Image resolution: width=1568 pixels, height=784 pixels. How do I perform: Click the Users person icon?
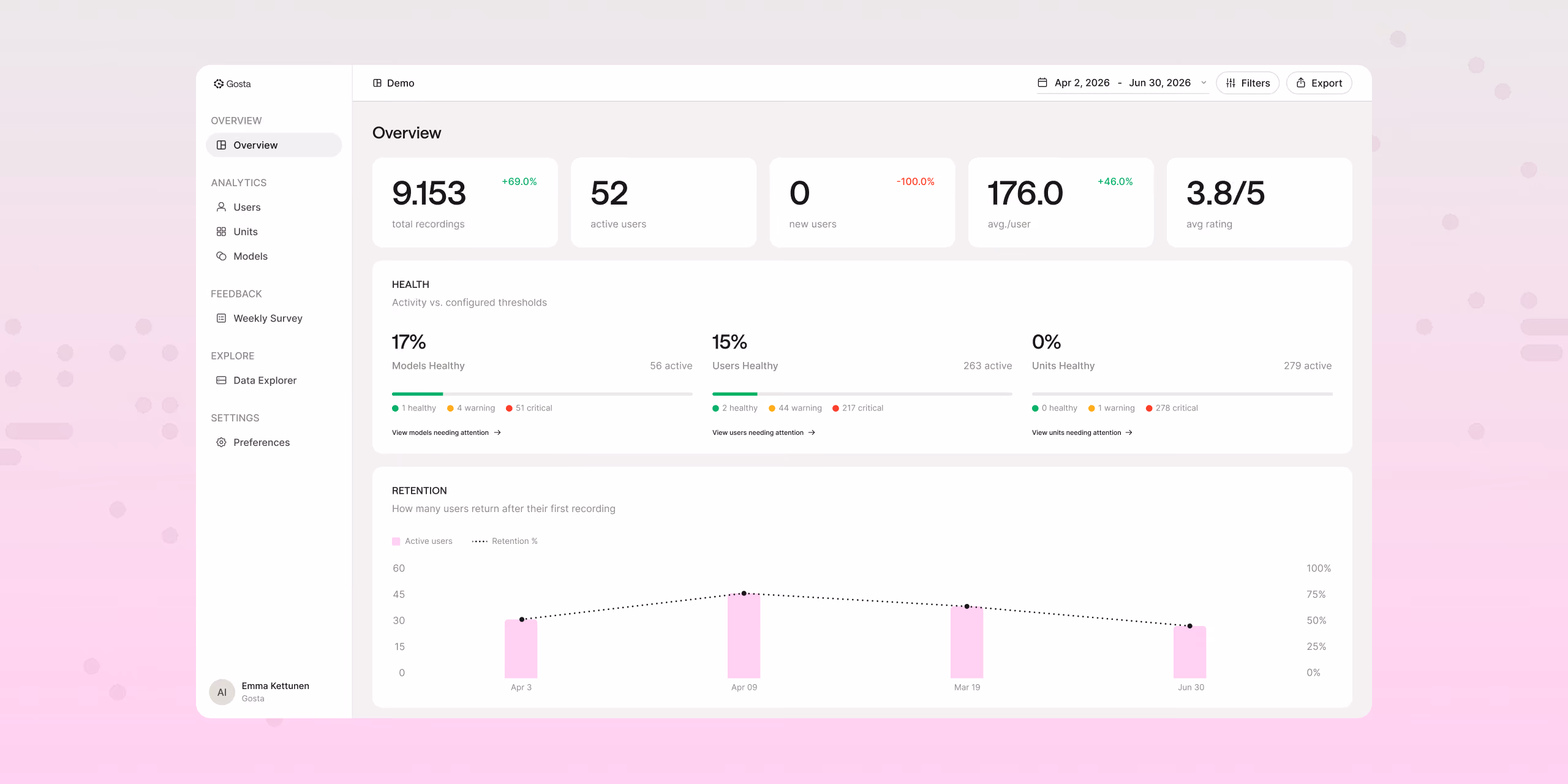point(221,207)
